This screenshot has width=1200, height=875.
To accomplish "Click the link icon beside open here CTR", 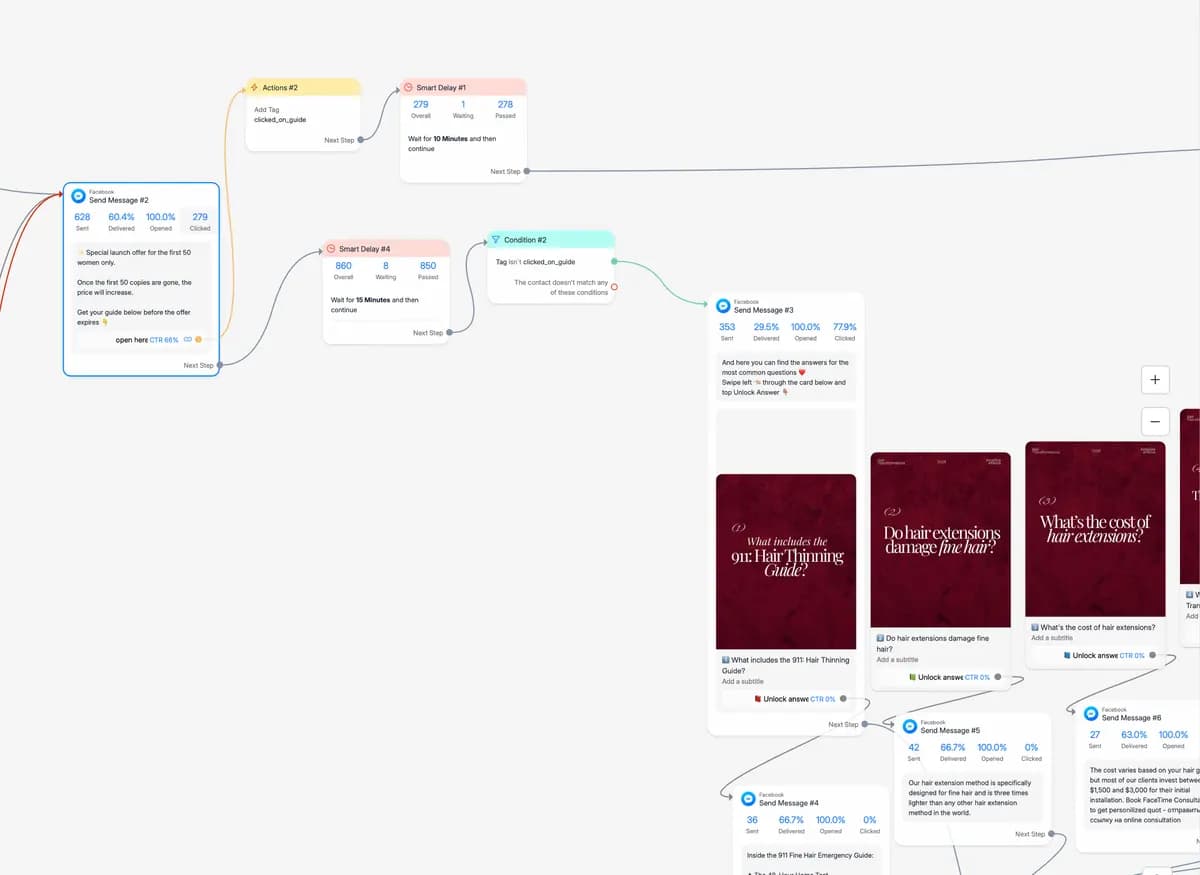I will point(188,340).
